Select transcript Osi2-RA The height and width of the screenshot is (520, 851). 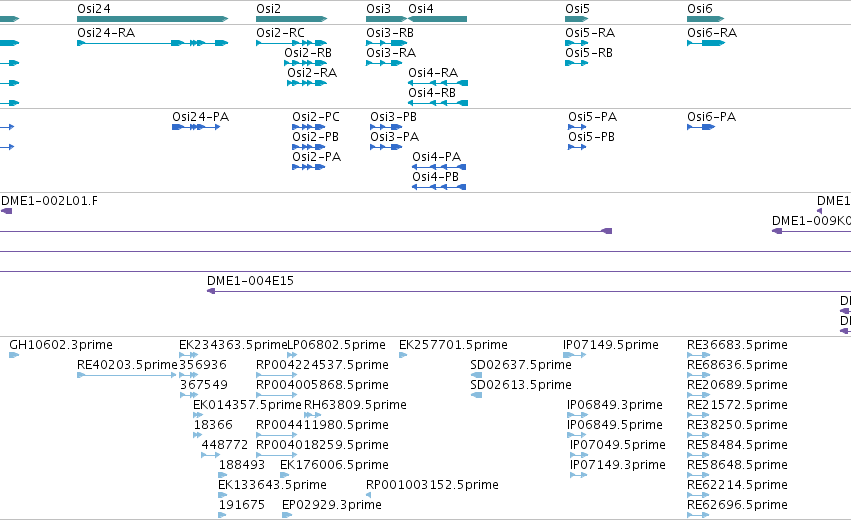307,83
